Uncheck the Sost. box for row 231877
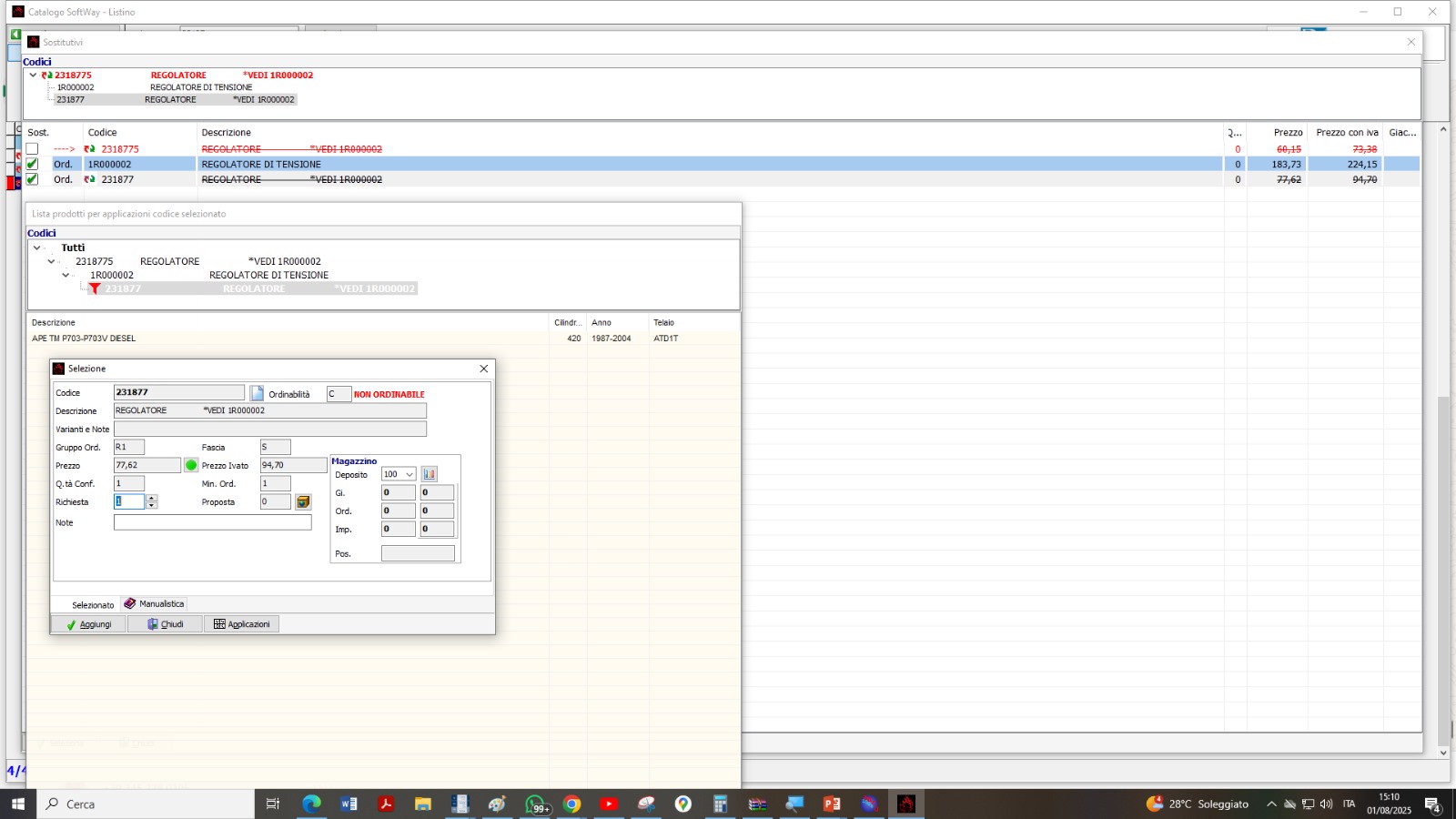The height and width of the screenshot is (819, 1456). [x=33, y=179]
